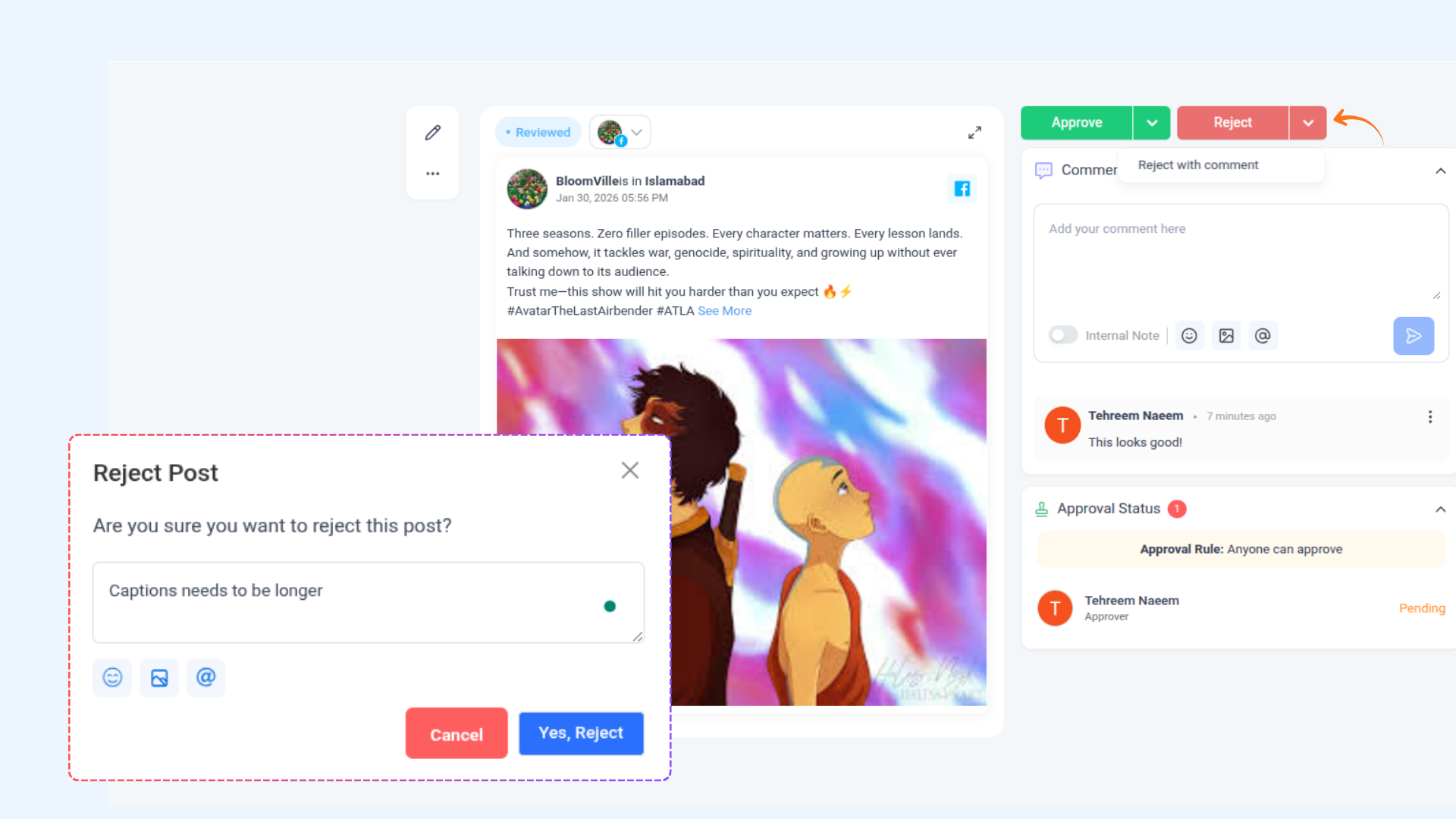Image resolution: width=1456 pixels, height=819 pixels.
Task: Click the mention icon in the comment box
Action: 1263,336
